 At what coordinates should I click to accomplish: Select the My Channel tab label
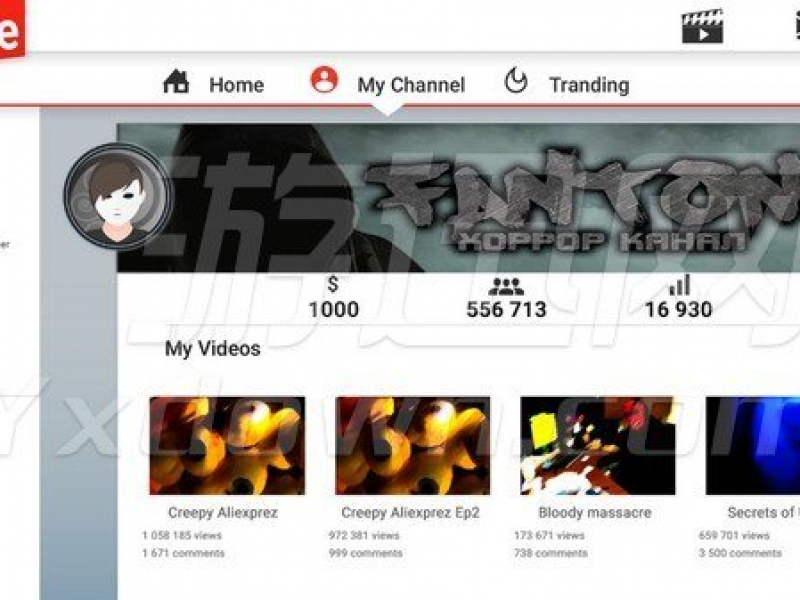click(411, 85)
